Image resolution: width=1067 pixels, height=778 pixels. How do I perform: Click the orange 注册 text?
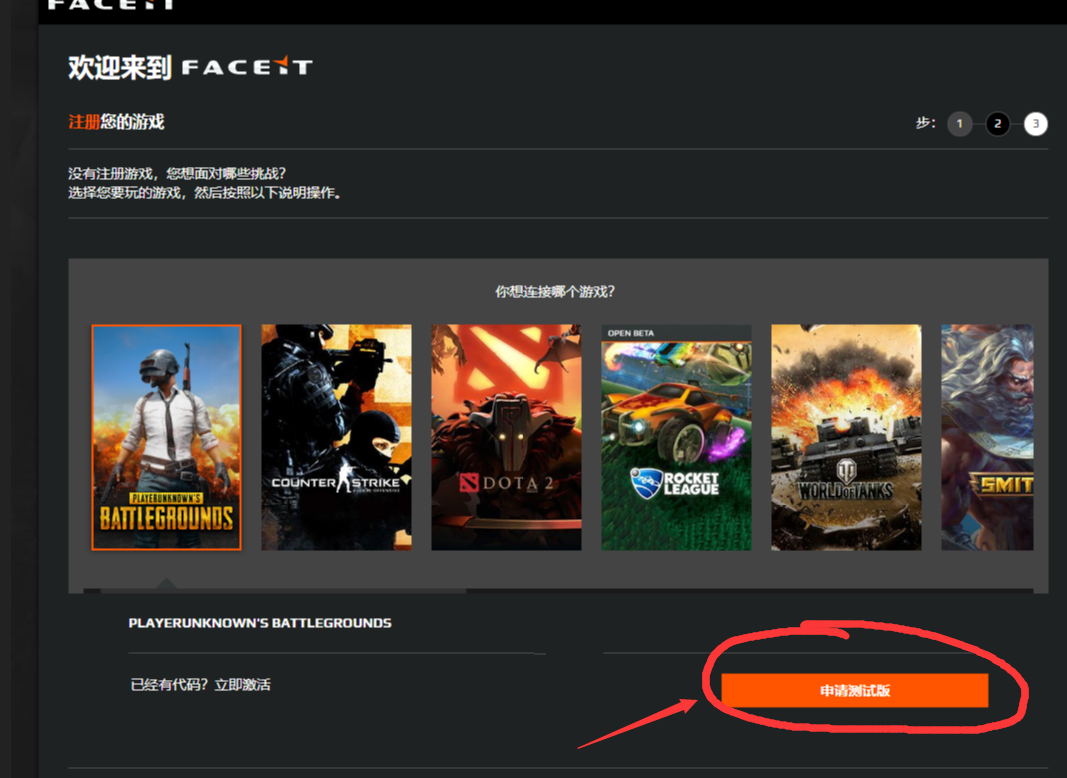click(x=84, y=122)
